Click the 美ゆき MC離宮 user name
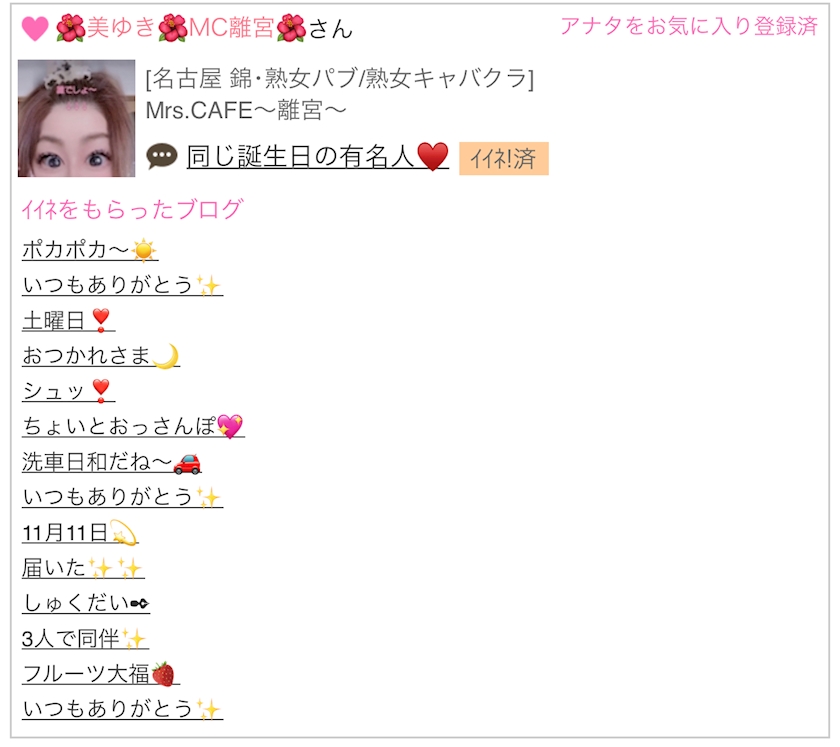 coord(181,27)
